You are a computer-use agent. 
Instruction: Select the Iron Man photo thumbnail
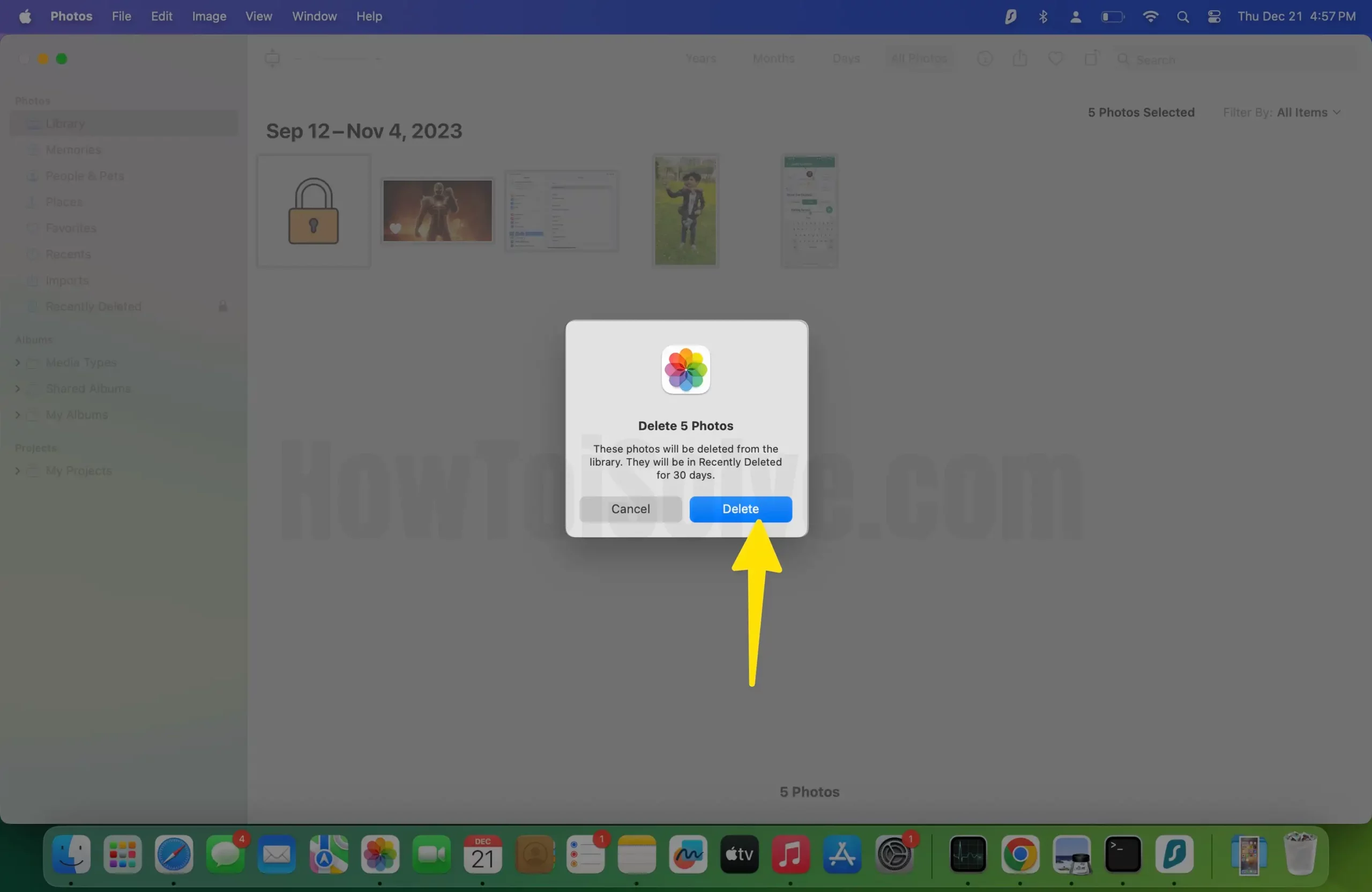pyautogui.click(x=437, y=211)
